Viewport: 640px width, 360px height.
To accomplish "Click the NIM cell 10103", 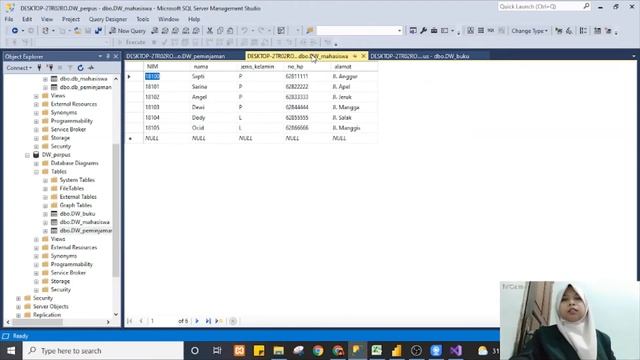I will click(167, 107).
